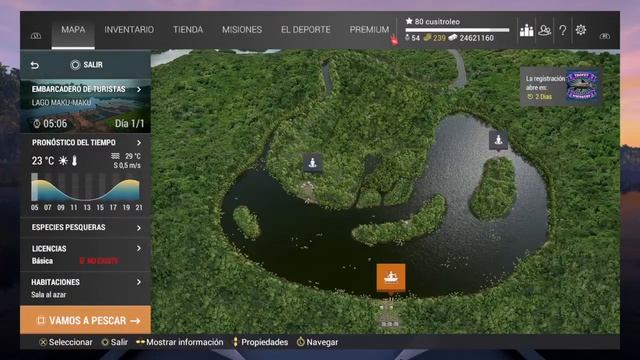Viewport: 640px width, 360px height.
Task: Click the '80 cusitroleo' player name
Action: [x=437, y=21]
